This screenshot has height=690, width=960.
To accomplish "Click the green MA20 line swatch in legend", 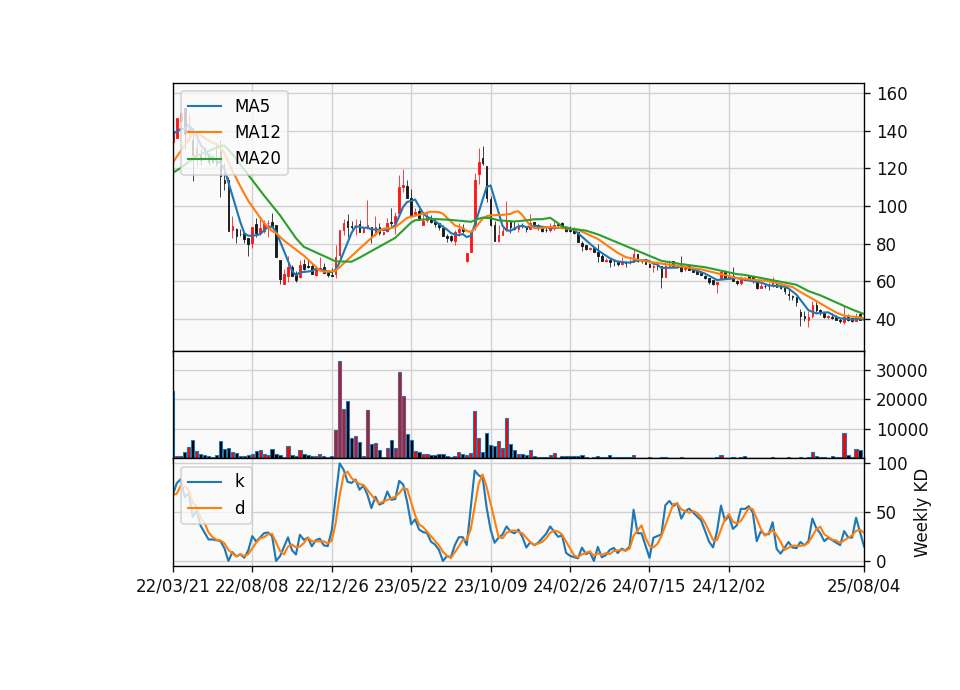I will tap(204, 159).
